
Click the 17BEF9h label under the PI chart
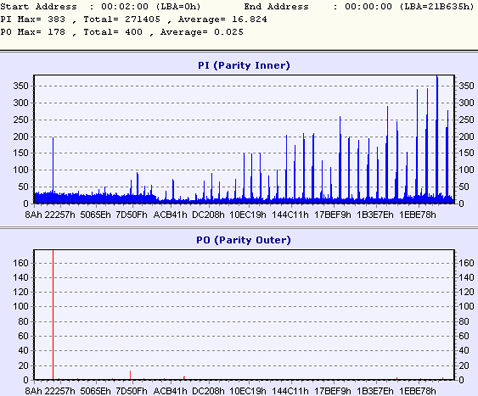[333, 215]
